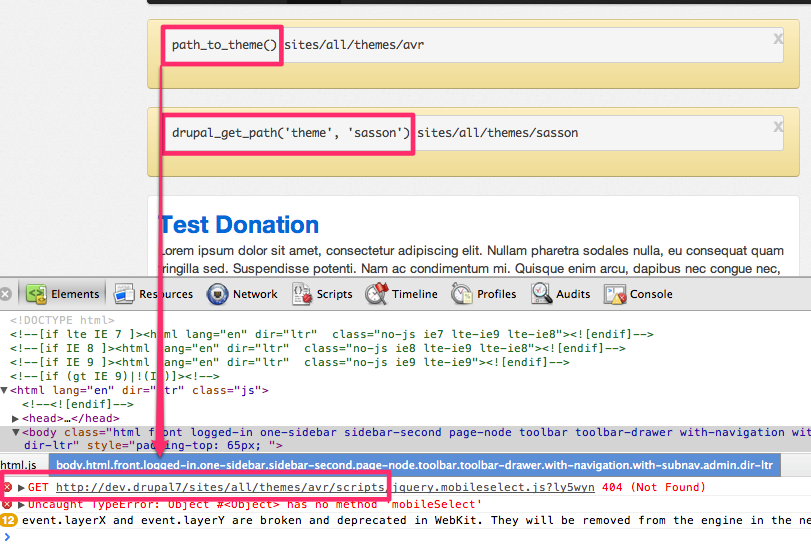Expand the head element node
The width and height of the screenshot is (811, 558).
pyautogui.click(x=16, y=418)
